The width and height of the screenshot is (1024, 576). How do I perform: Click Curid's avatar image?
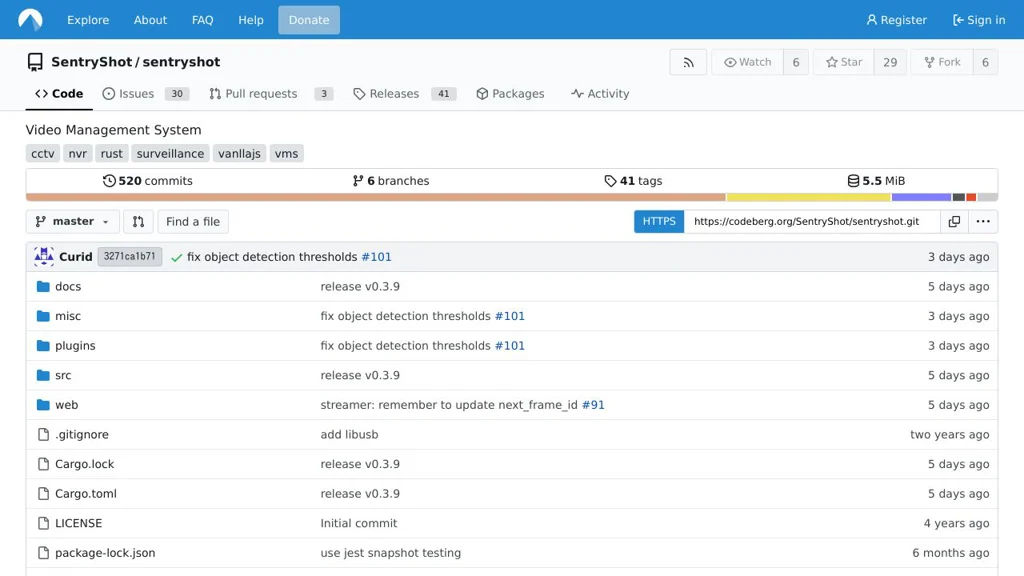coord(44,257)
